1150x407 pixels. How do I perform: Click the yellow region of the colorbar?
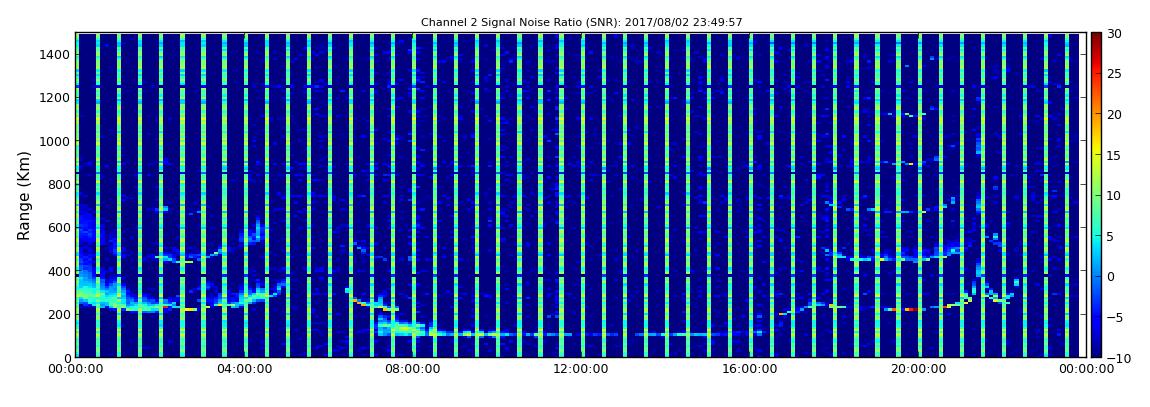coord(1096,150)
